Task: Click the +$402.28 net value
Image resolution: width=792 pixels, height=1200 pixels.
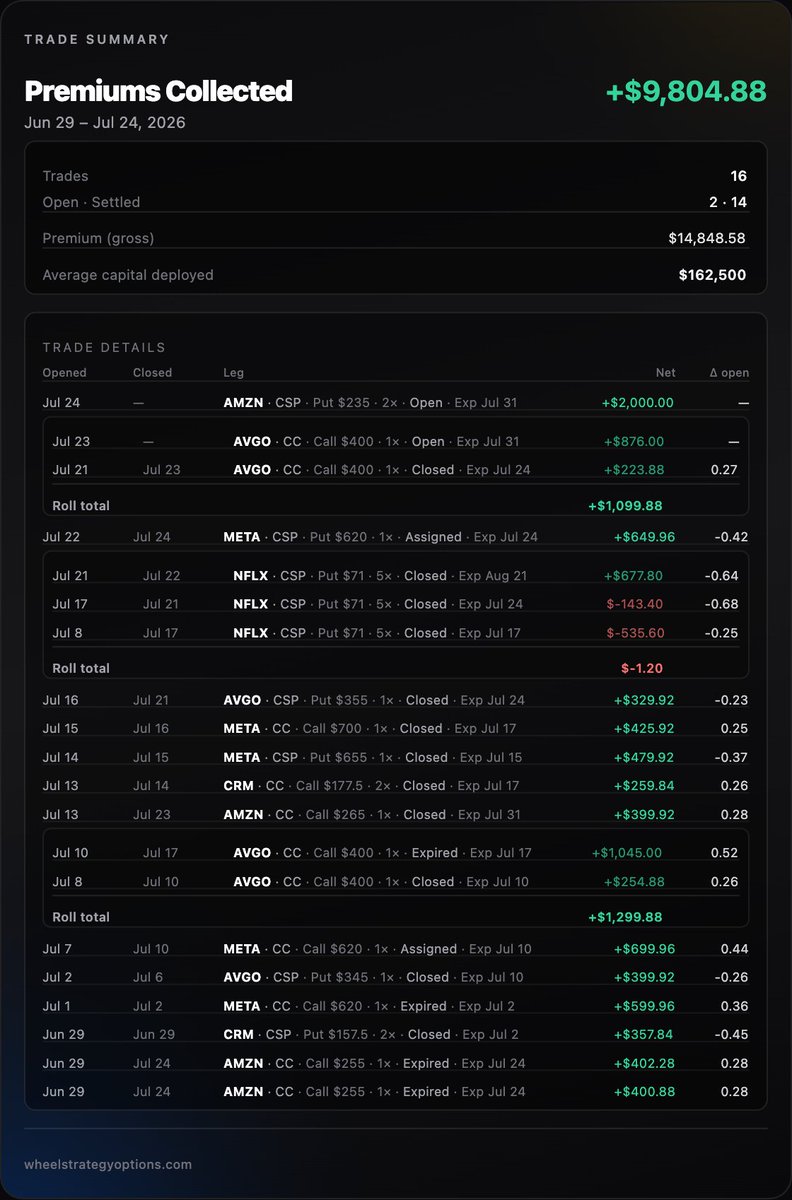Action: [x=644, y=1063]
